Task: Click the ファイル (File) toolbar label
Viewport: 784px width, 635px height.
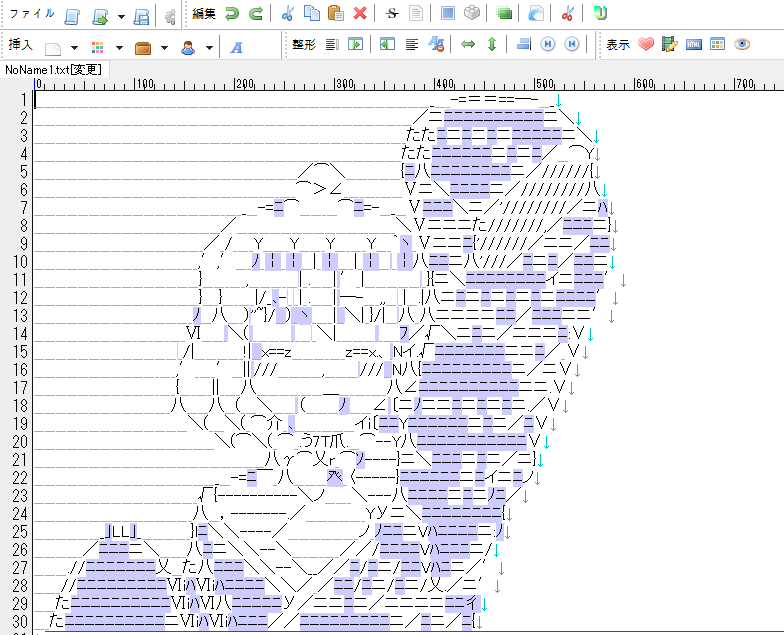Action: 32,14
